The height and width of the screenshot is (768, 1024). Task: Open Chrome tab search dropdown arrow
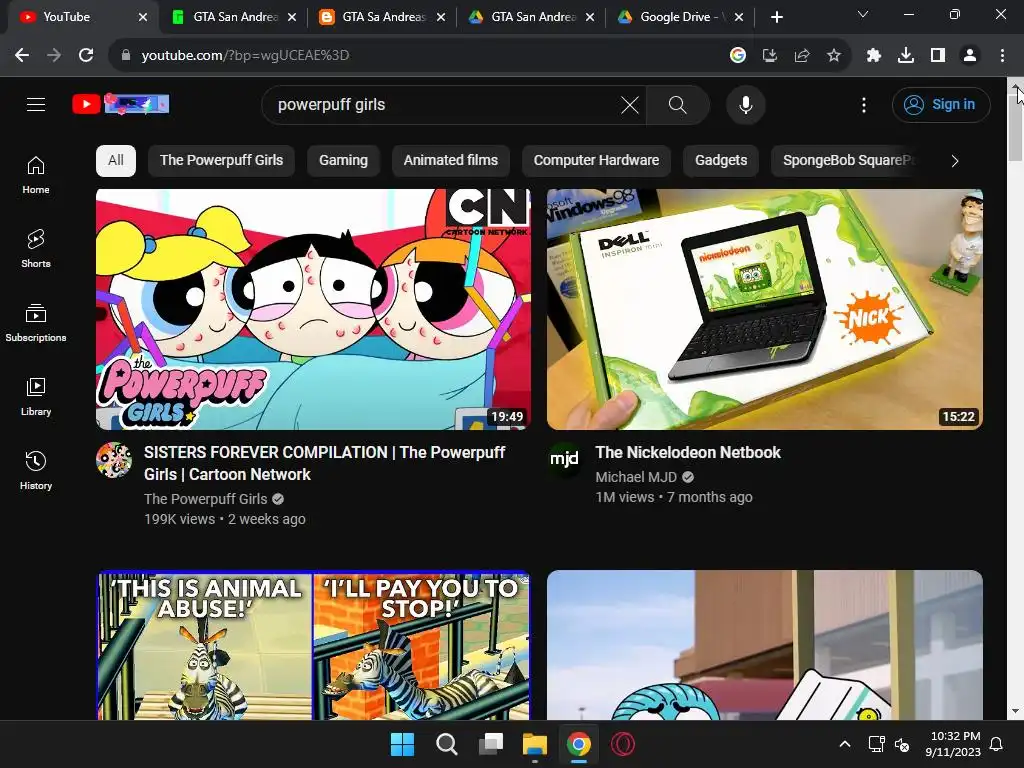(x=863, y=14)
